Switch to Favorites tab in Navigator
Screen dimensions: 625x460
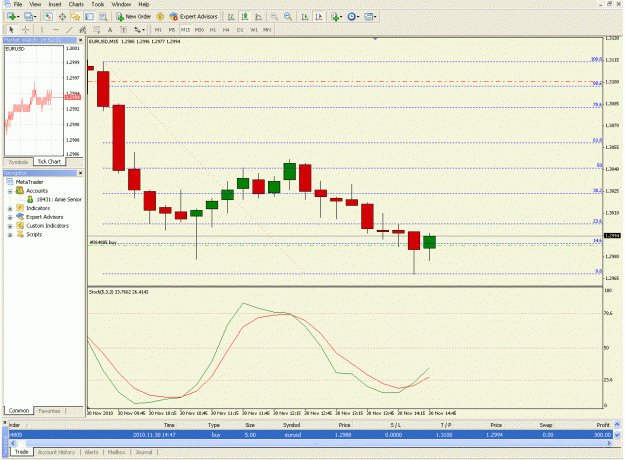[49, 411]
